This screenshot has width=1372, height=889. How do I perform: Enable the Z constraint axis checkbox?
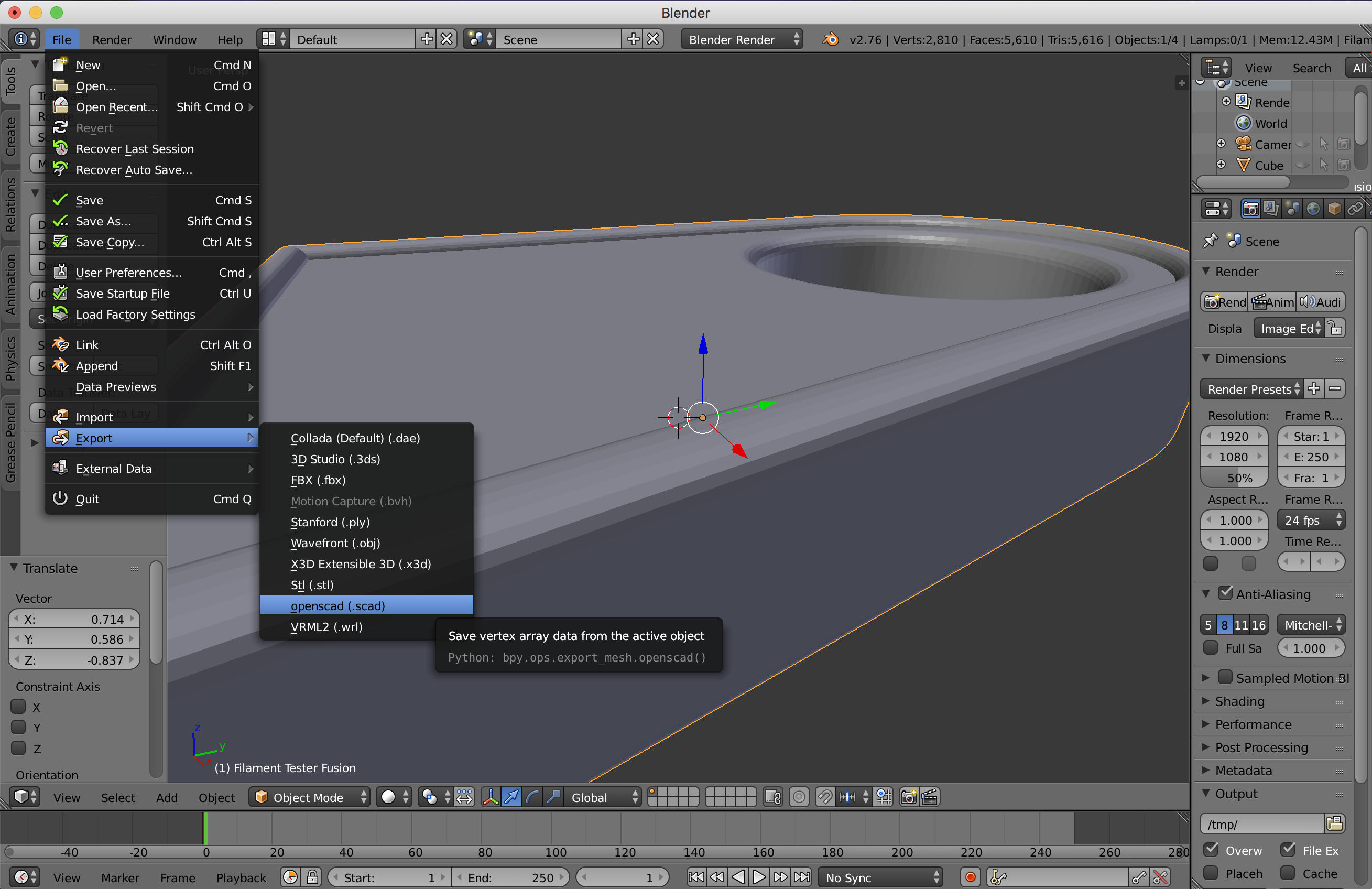[18, 748]
